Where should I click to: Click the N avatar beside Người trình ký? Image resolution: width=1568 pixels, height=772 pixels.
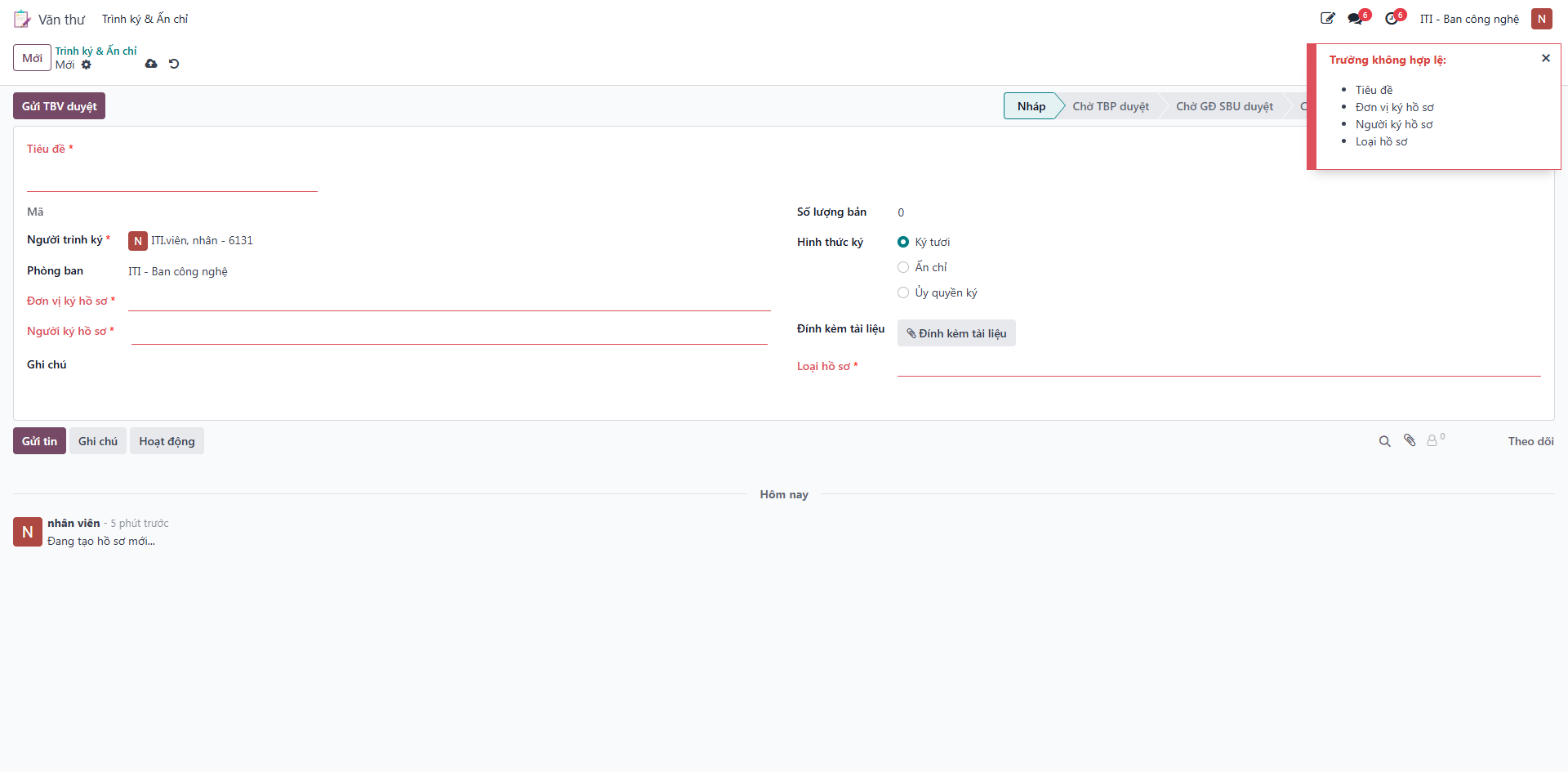[138, 241]
